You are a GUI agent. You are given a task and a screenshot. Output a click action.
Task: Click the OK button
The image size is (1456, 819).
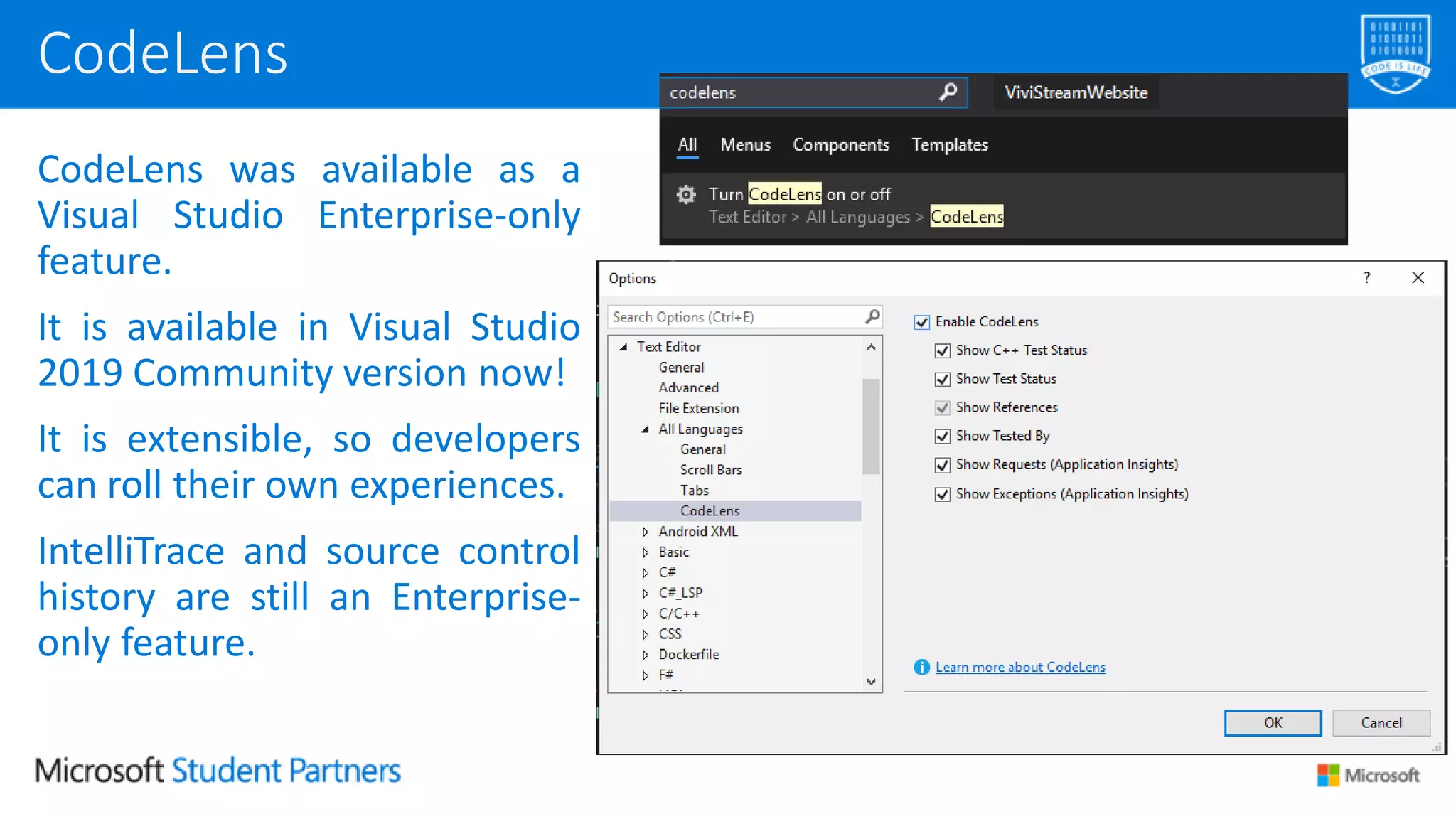1273,723
